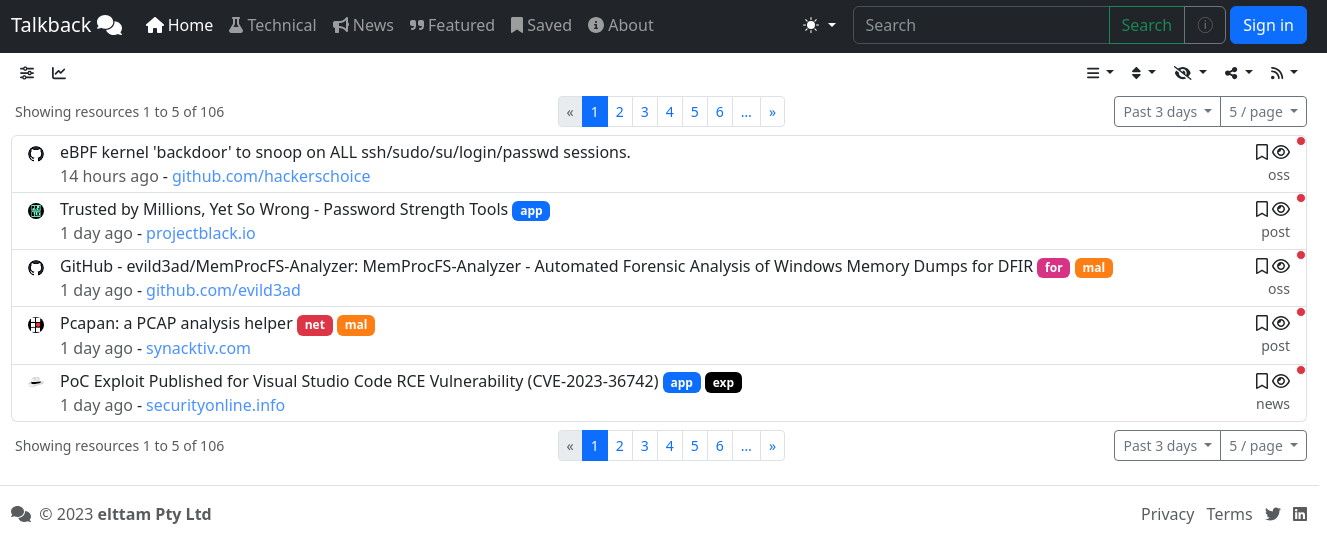Open the top Past 3 days dropdown
1327x534 pixels.
click(1167, 112)
